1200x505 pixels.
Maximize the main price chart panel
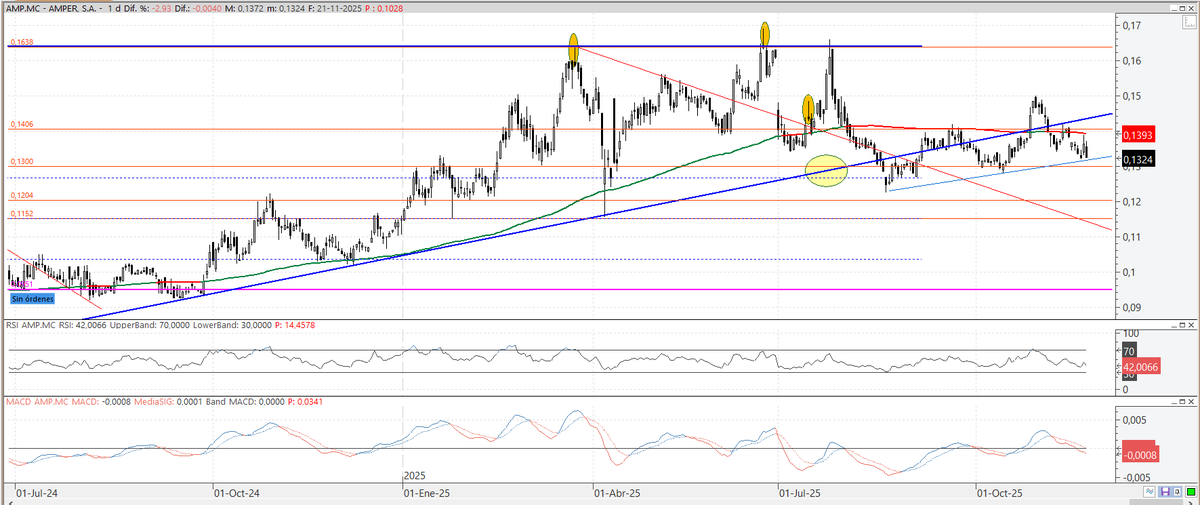click(x=1182, y=8)
